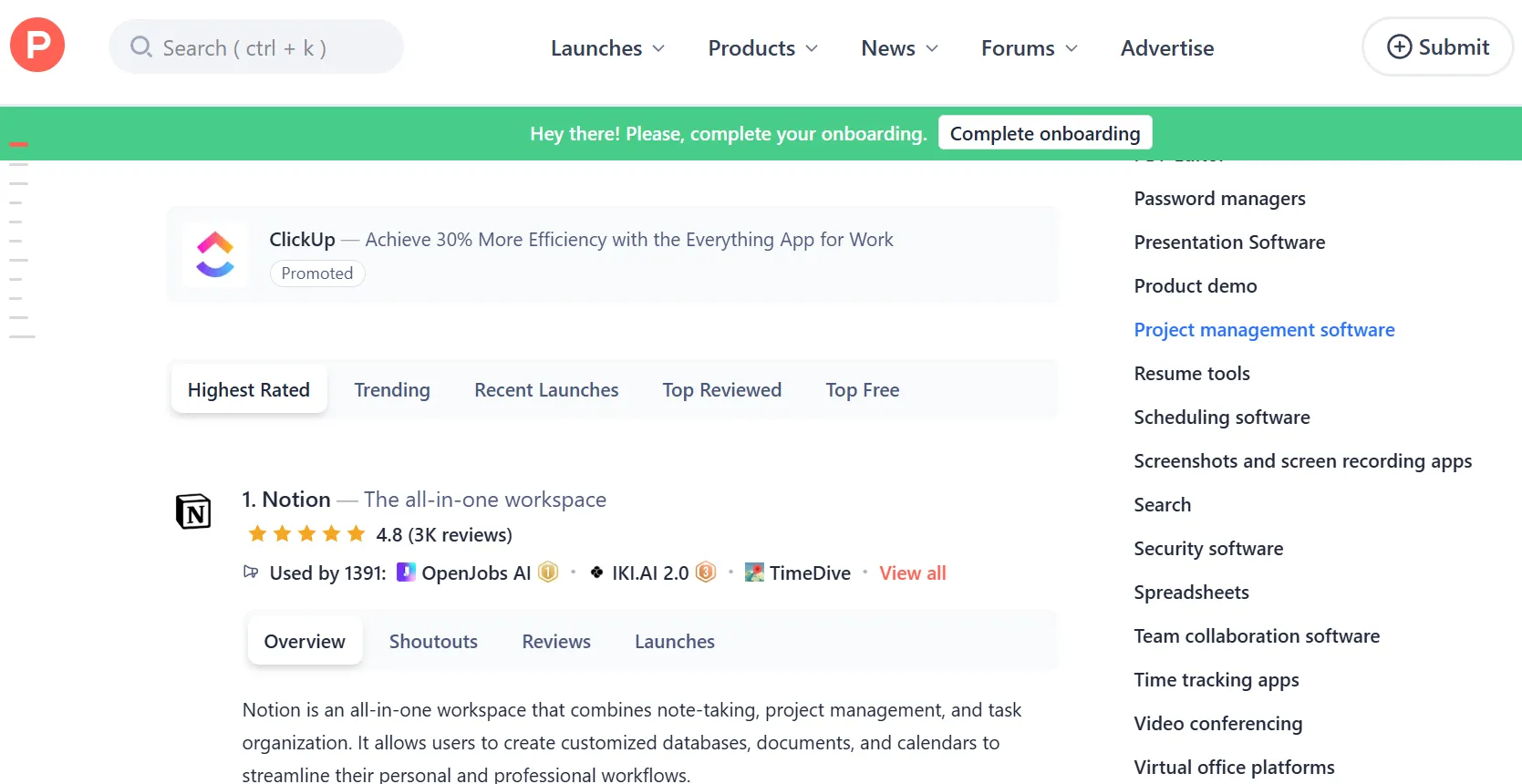Open the 1. Notion product title
The width and height of the screenshot is (1522, 784).
tap(286, 500)
